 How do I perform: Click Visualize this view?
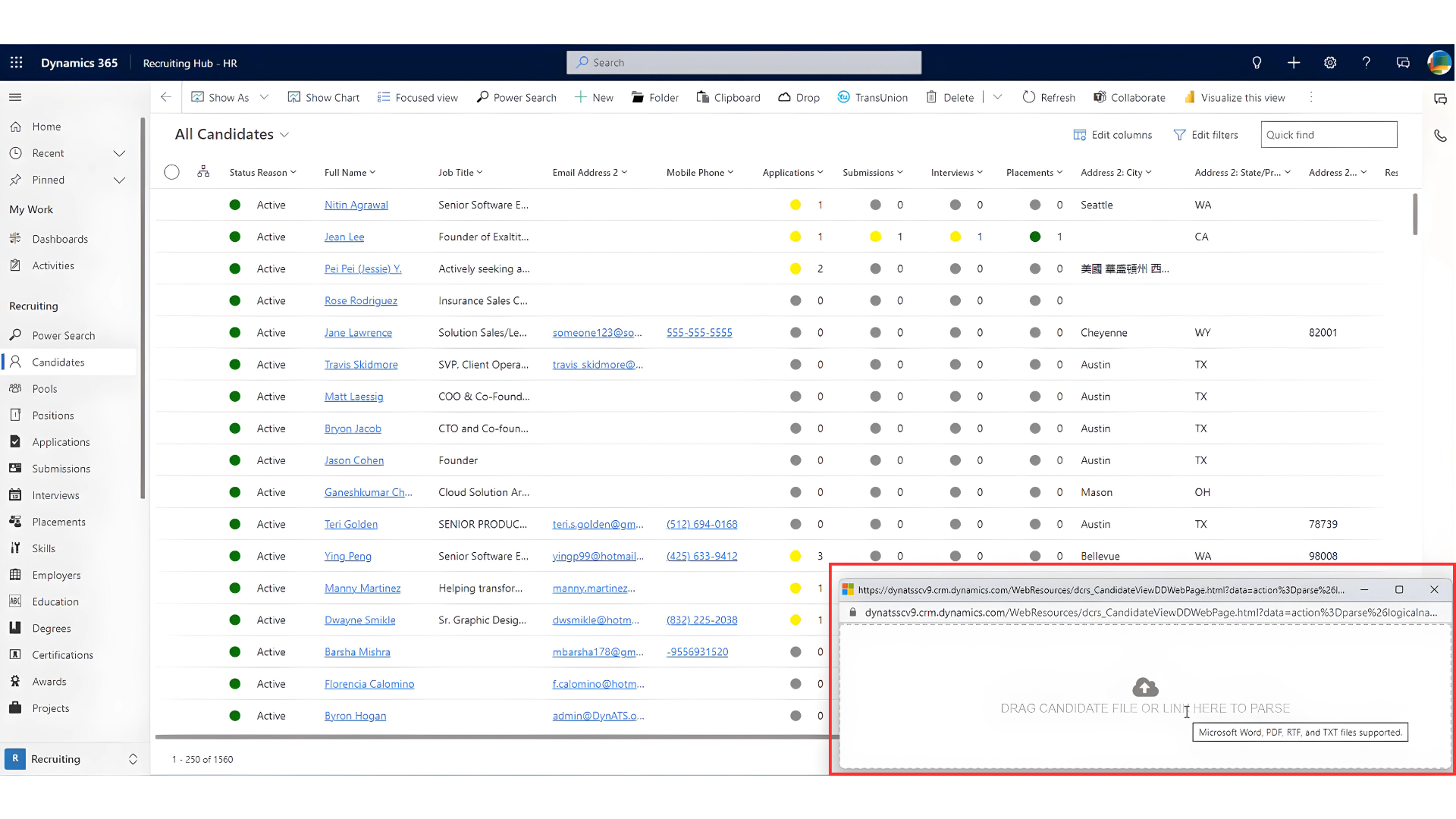point(1235,97)
